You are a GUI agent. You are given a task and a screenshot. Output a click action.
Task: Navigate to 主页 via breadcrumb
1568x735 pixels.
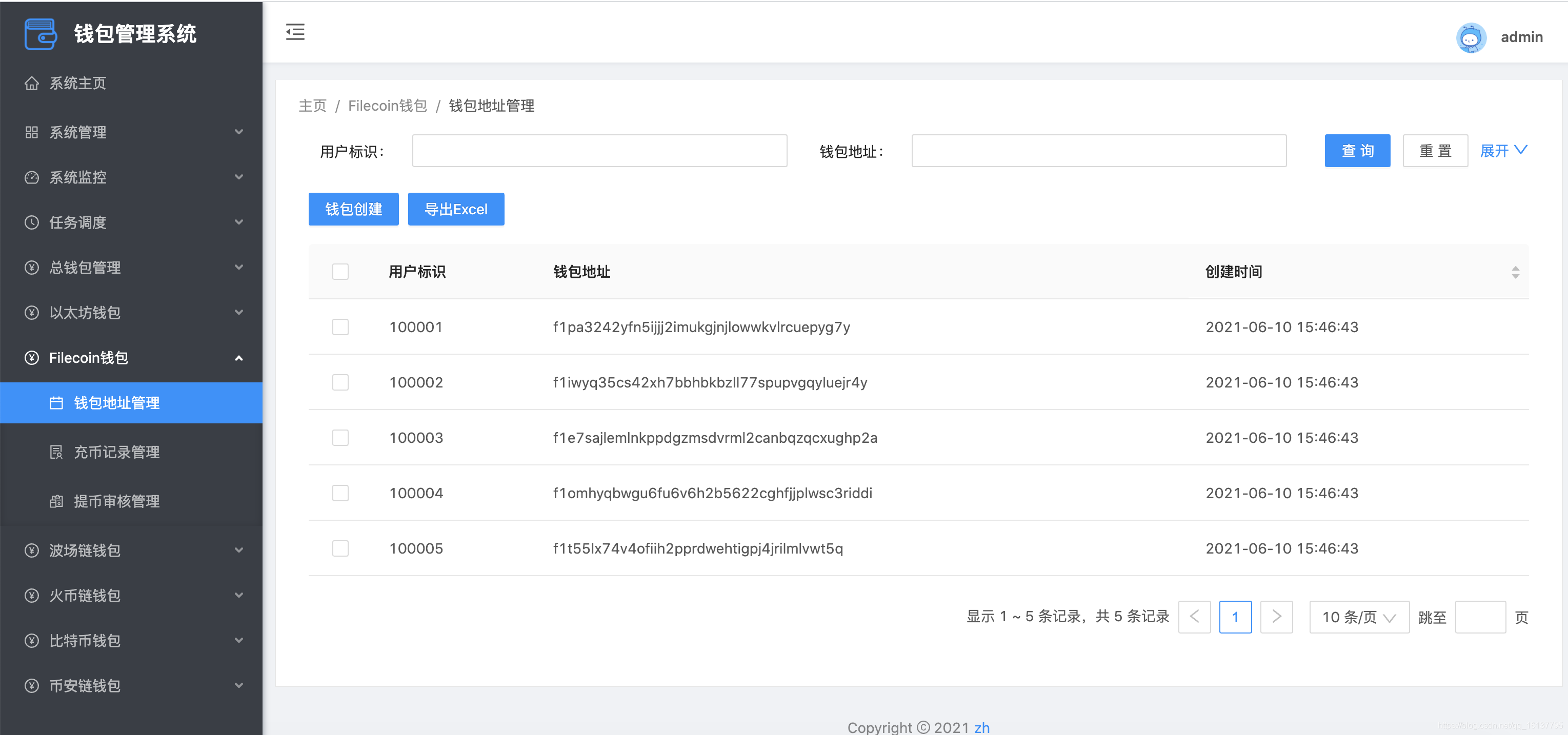click(x=312, y=105)
